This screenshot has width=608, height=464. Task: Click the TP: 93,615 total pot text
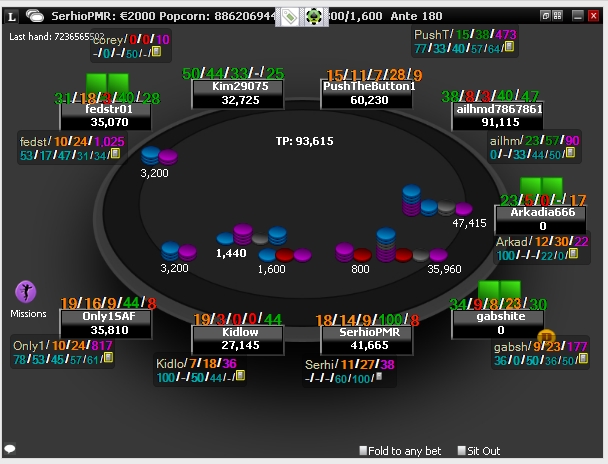[304, 141]
